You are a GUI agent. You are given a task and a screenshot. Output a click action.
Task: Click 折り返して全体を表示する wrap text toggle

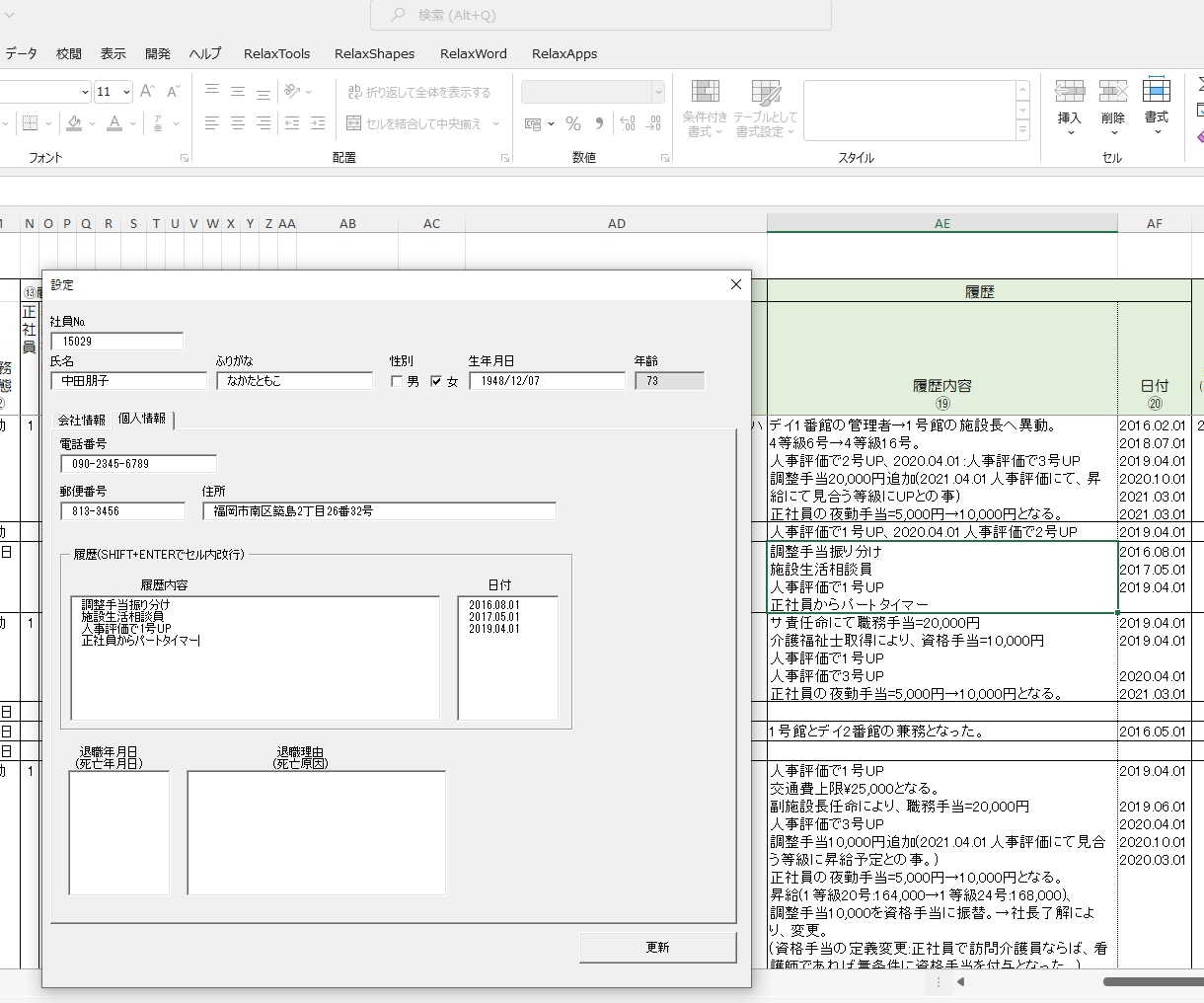(x=419, y=92)
